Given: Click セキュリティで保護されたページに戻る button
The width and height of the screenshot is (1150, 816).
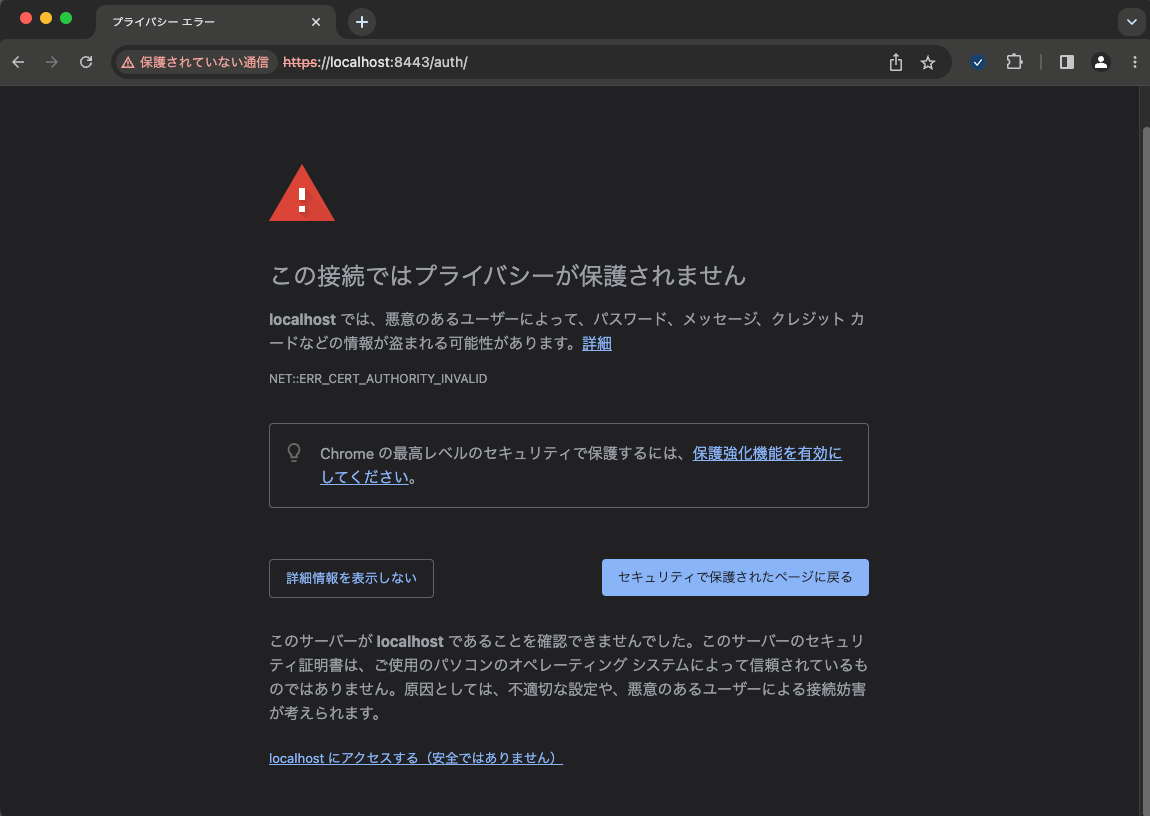Looking at the screenshot, I should 735,578.
